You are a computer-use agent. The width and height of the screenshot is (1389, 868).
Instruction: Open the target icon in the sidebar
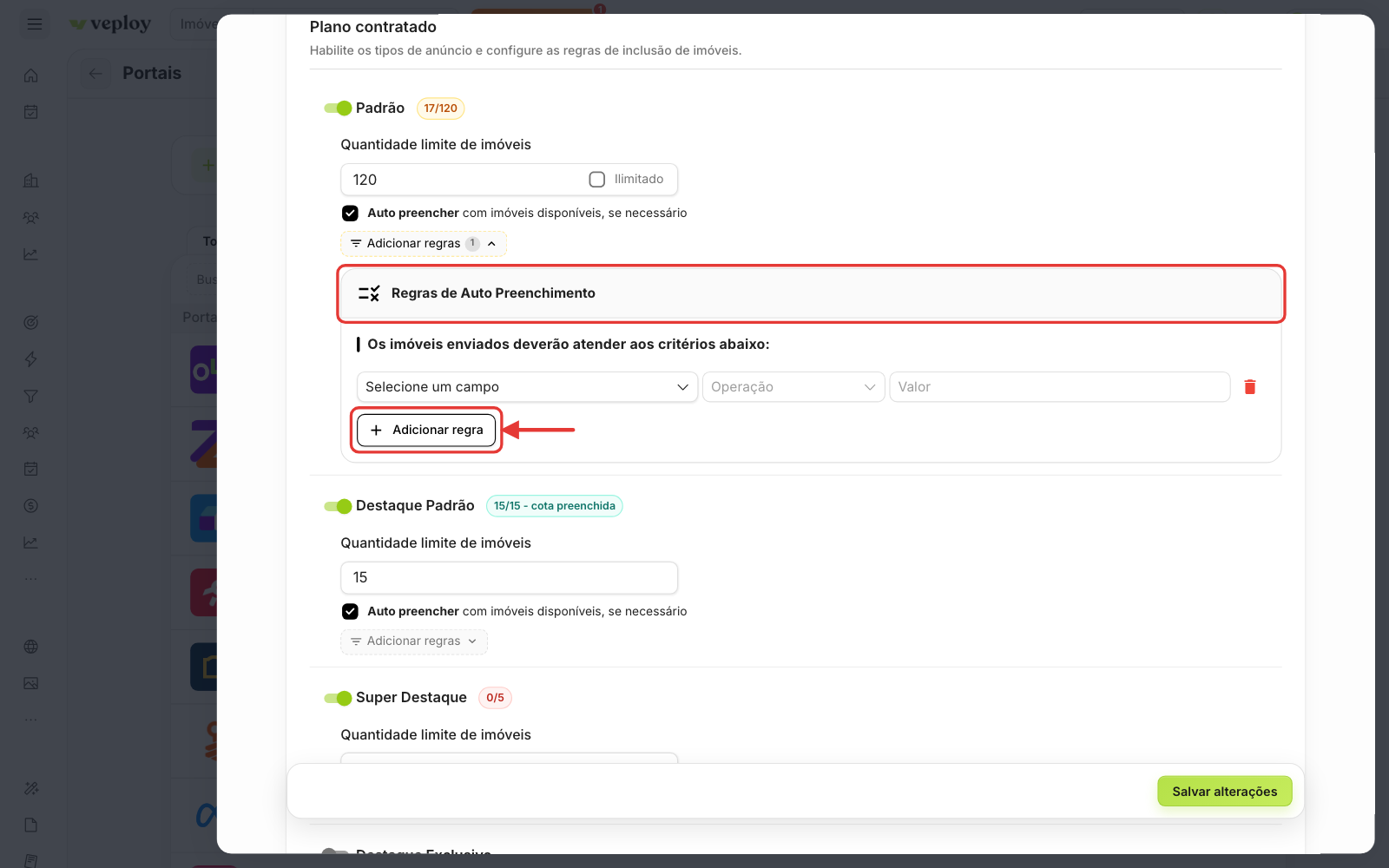[x=31, y=323]
